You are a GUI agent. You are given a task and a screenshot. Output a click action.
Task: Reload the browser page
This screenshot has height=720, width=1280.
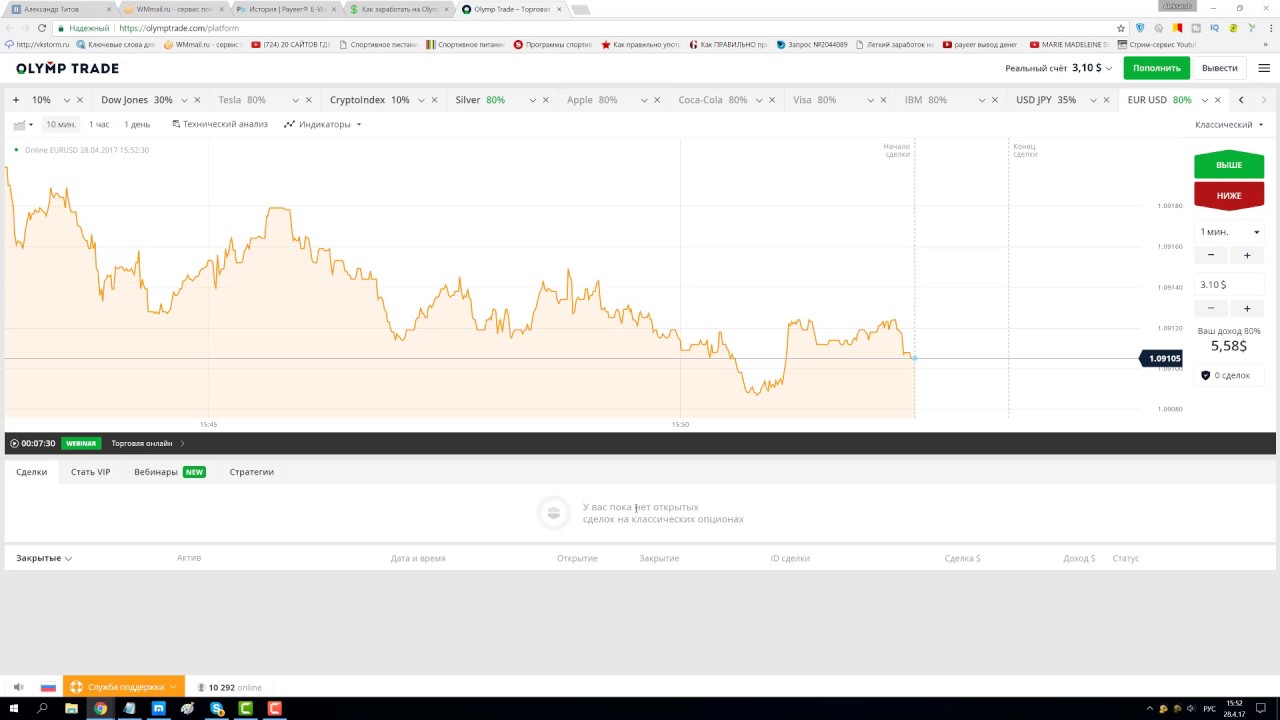point(42,28)
